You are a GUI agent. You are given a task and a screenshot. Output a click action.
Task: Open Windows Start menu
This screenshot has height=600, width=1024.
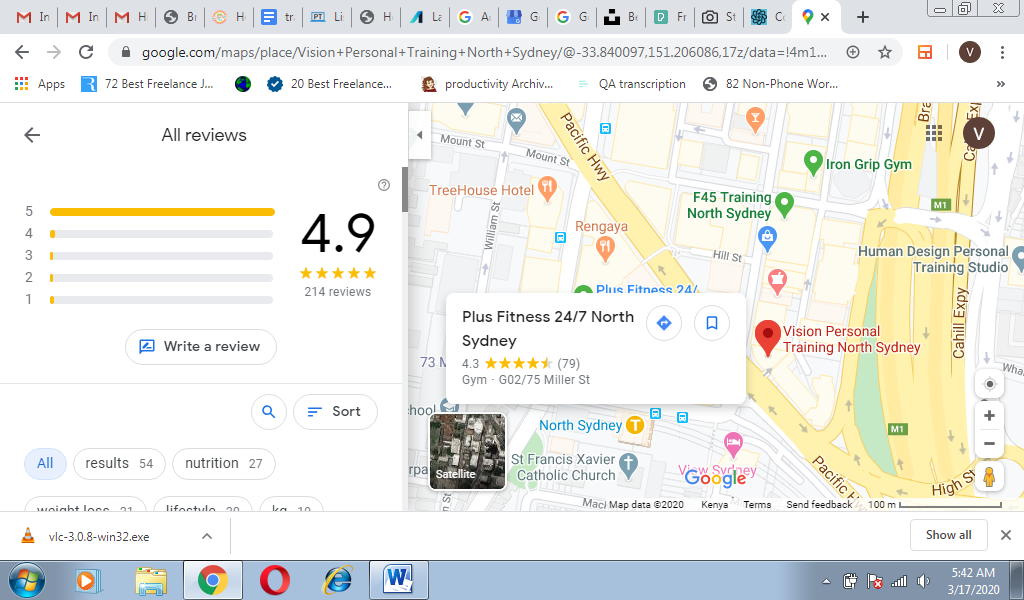(x=27, y=580)
